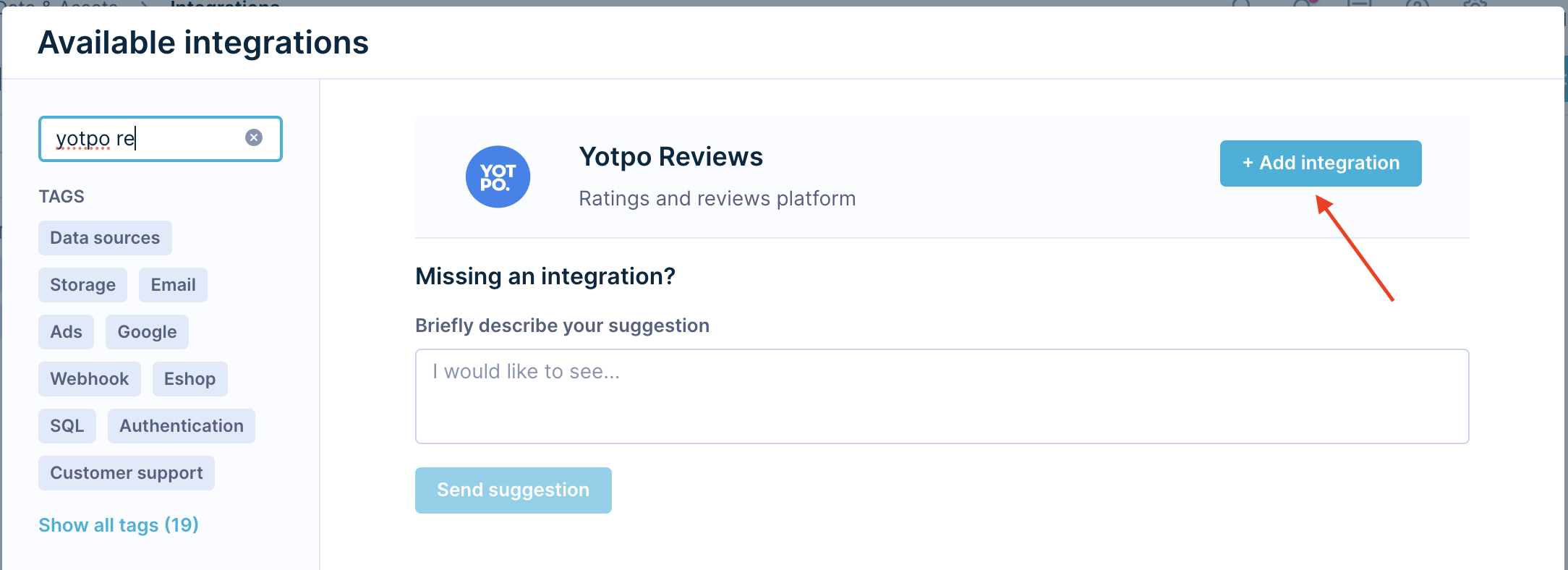Click the TAGS section label
1568x570 pixels.
pos(61,197)
